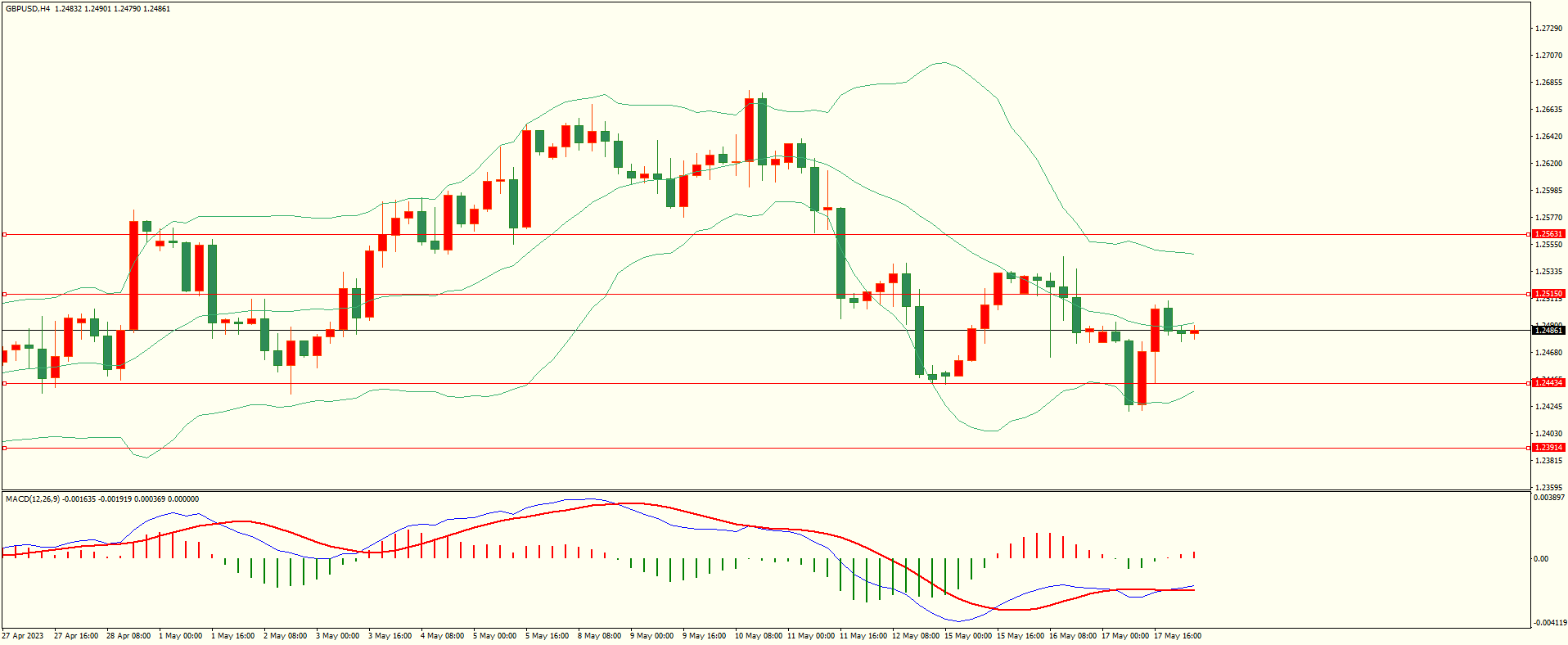Grab the left handle of the 1.24434 line

[4, 384]
